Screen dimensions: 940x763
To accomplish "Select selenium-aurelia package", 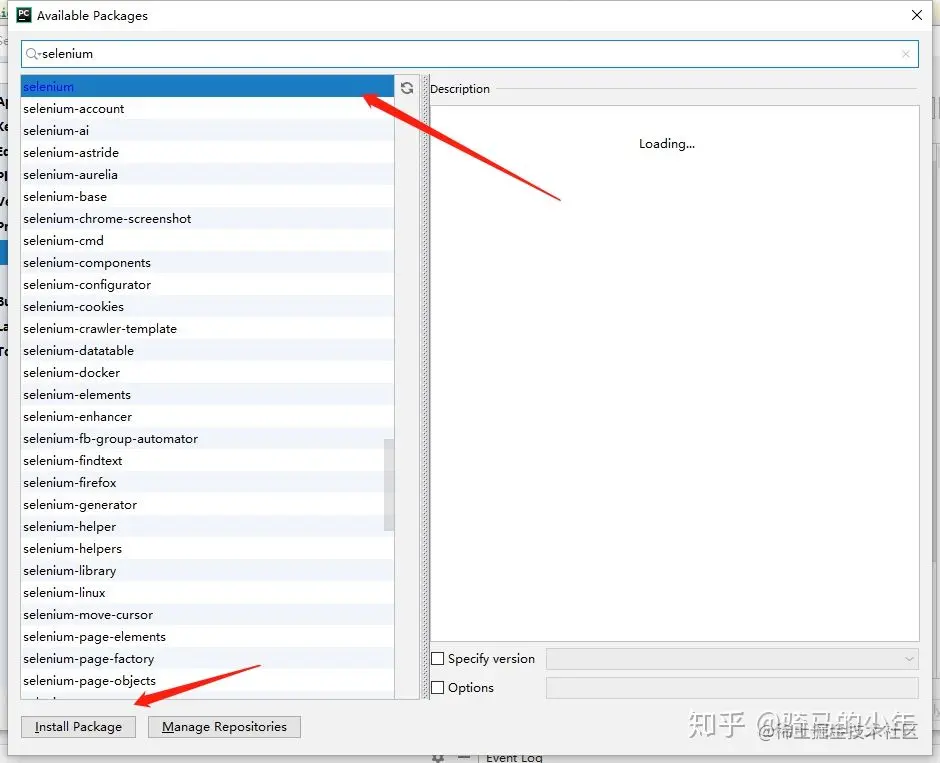I will click(x=207, y=174).
